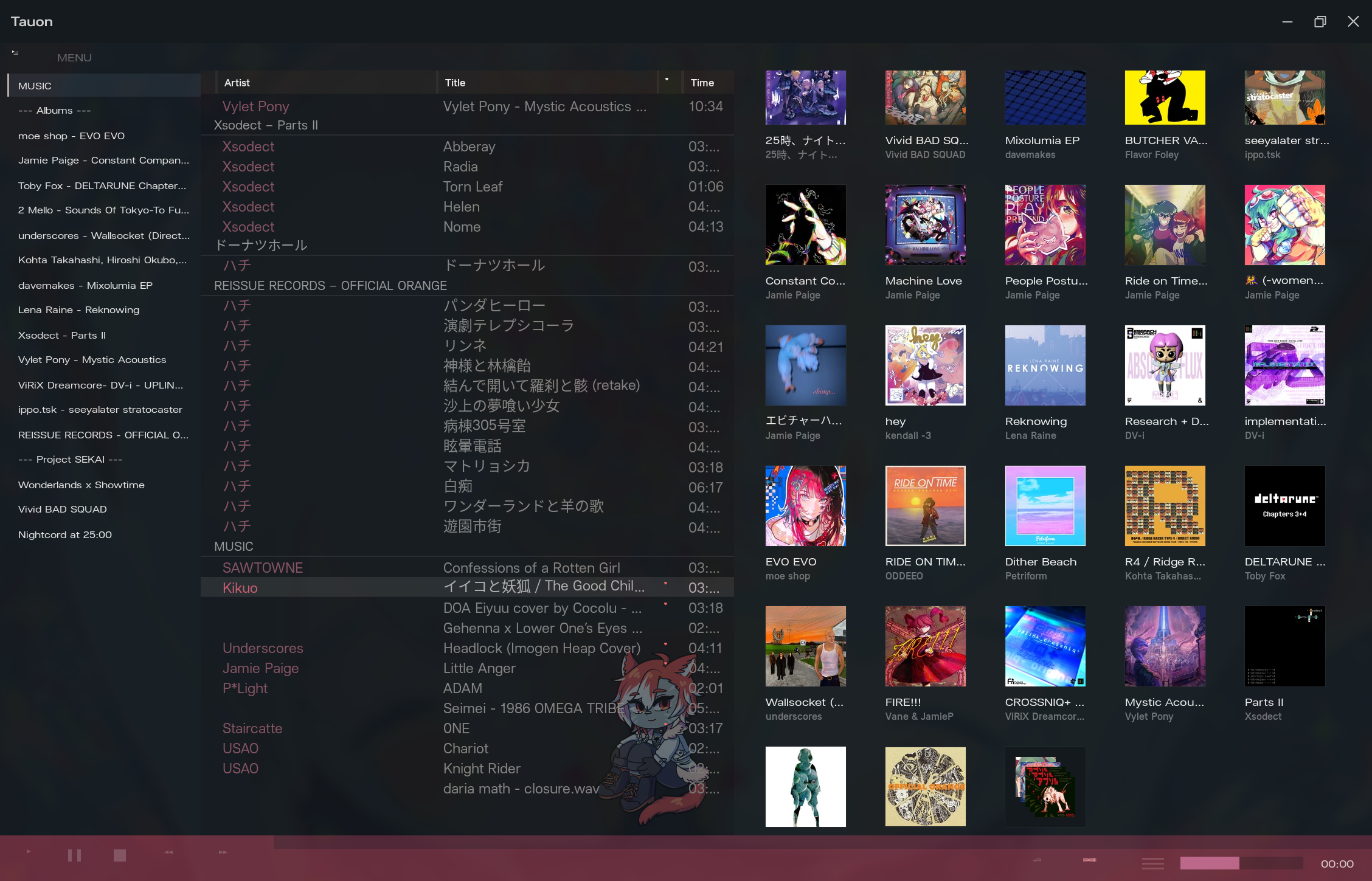
Task: Open Wallsocket album cover by underscores
Action: [805, 646]
